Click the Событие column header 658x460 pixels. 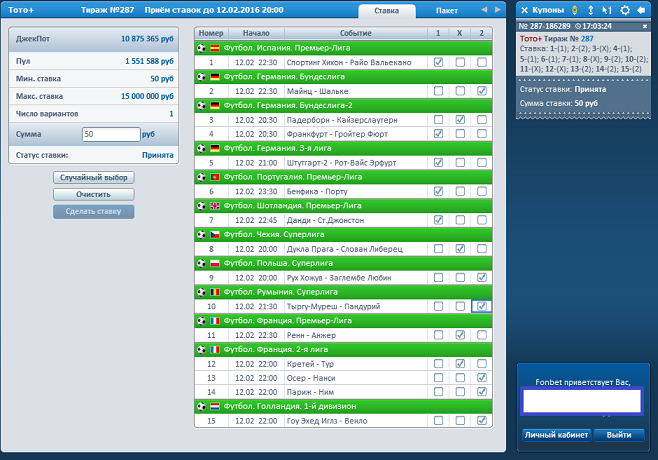click(355, 33)
